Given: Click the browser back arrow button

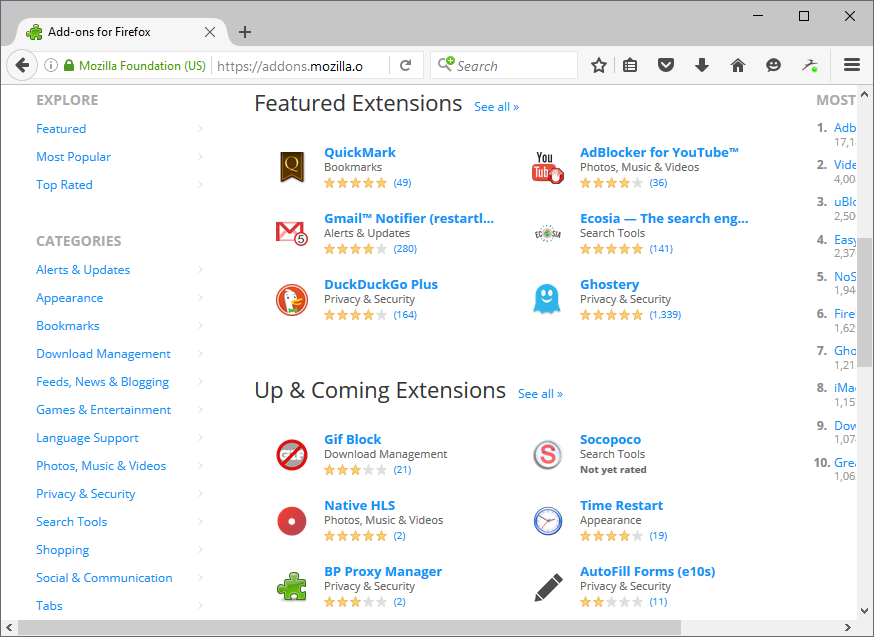Looking at the screenshot, I should pos(22,66).
